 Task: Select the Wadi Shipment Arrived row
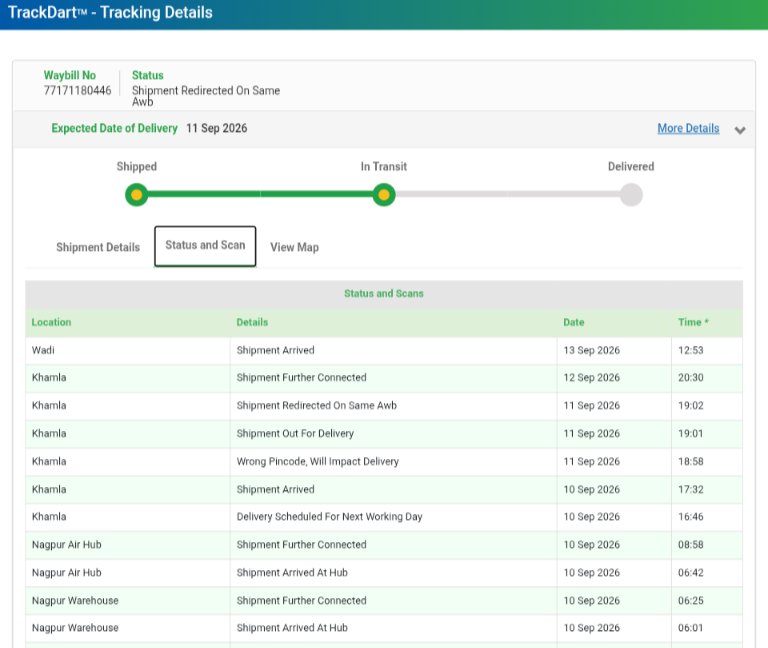click(384, 350)
